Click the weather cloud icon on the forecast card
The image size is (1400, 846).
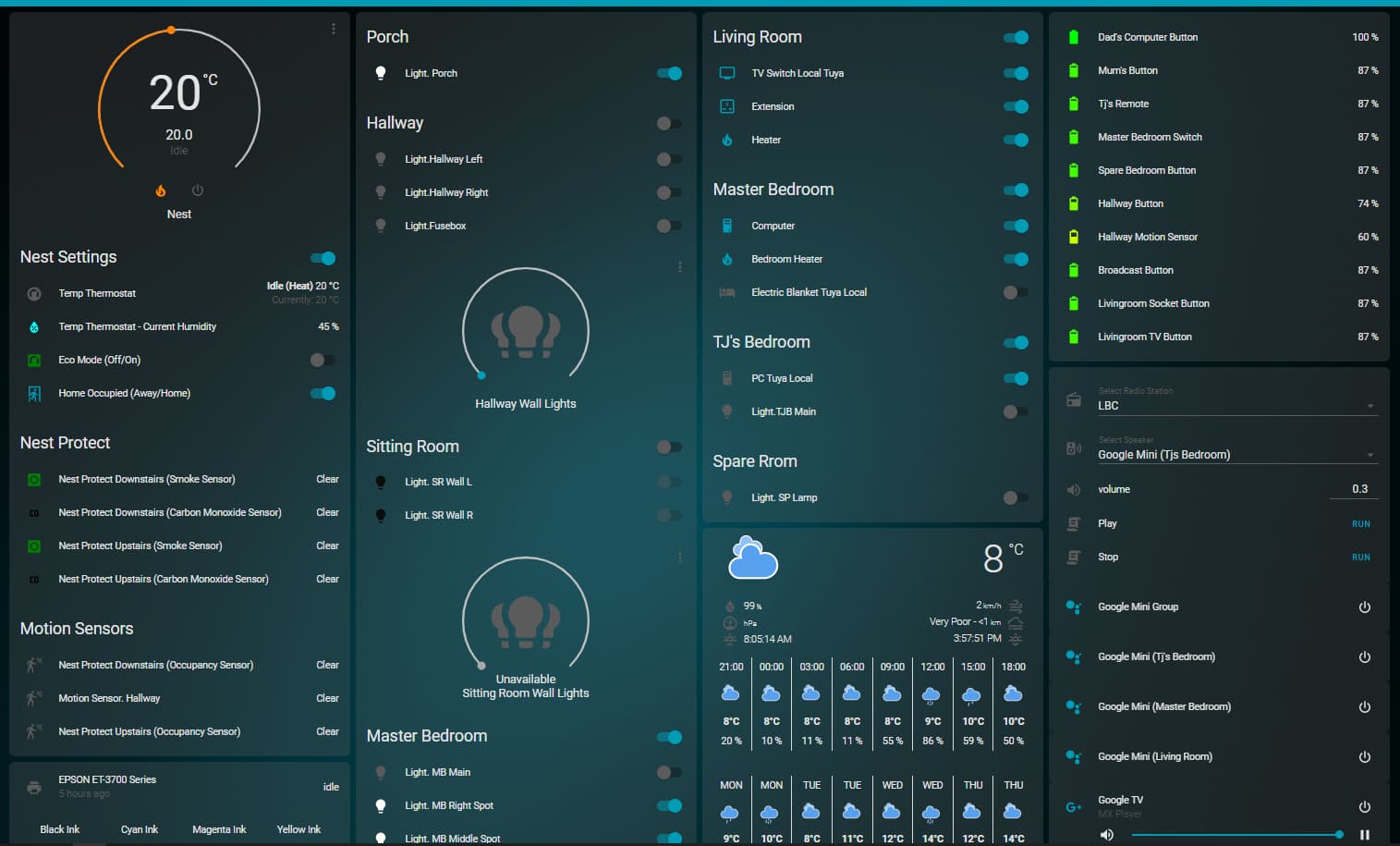pos(752,557)
